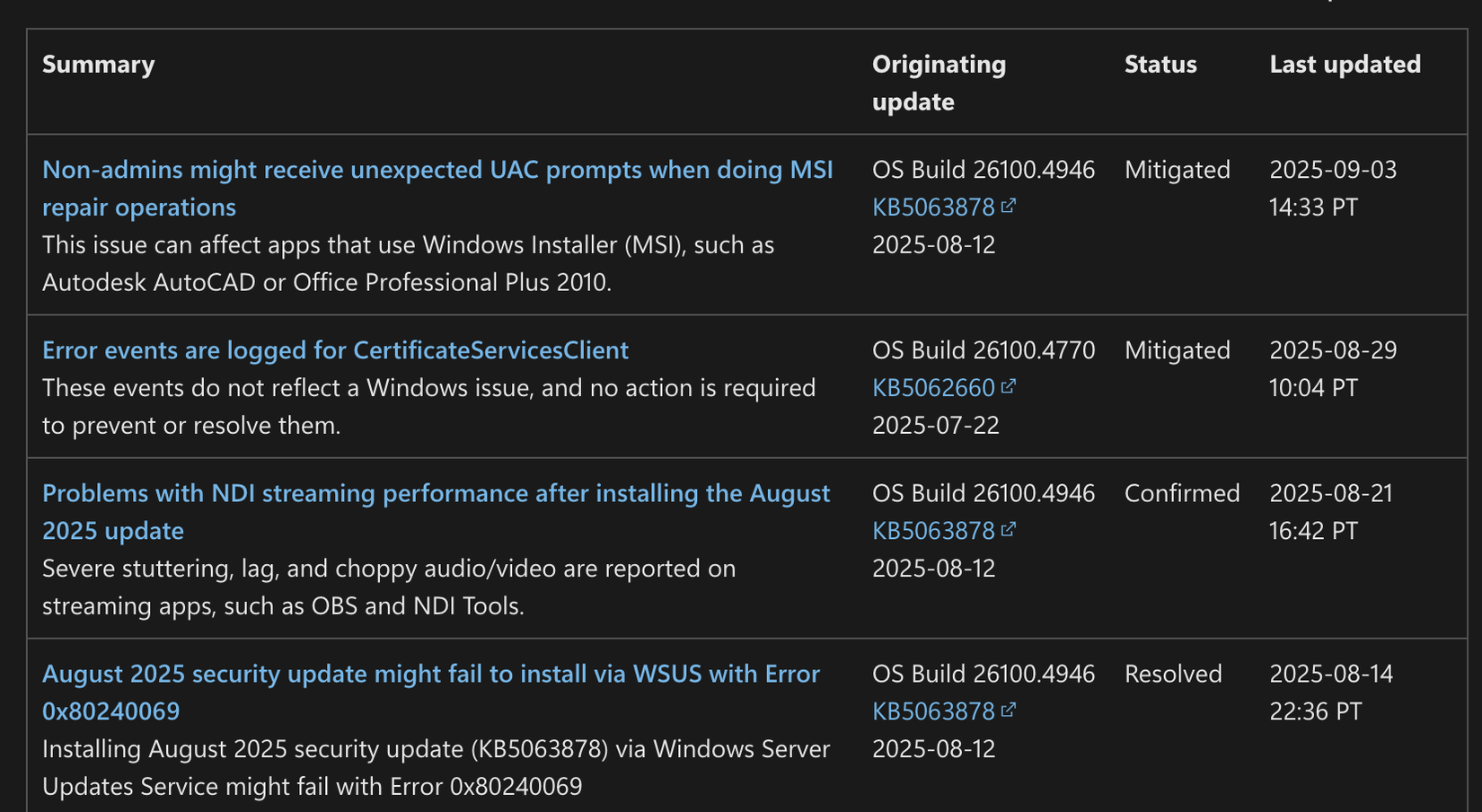Click external-link icon beside KB5063878 in UAC row

[1010, 206]
